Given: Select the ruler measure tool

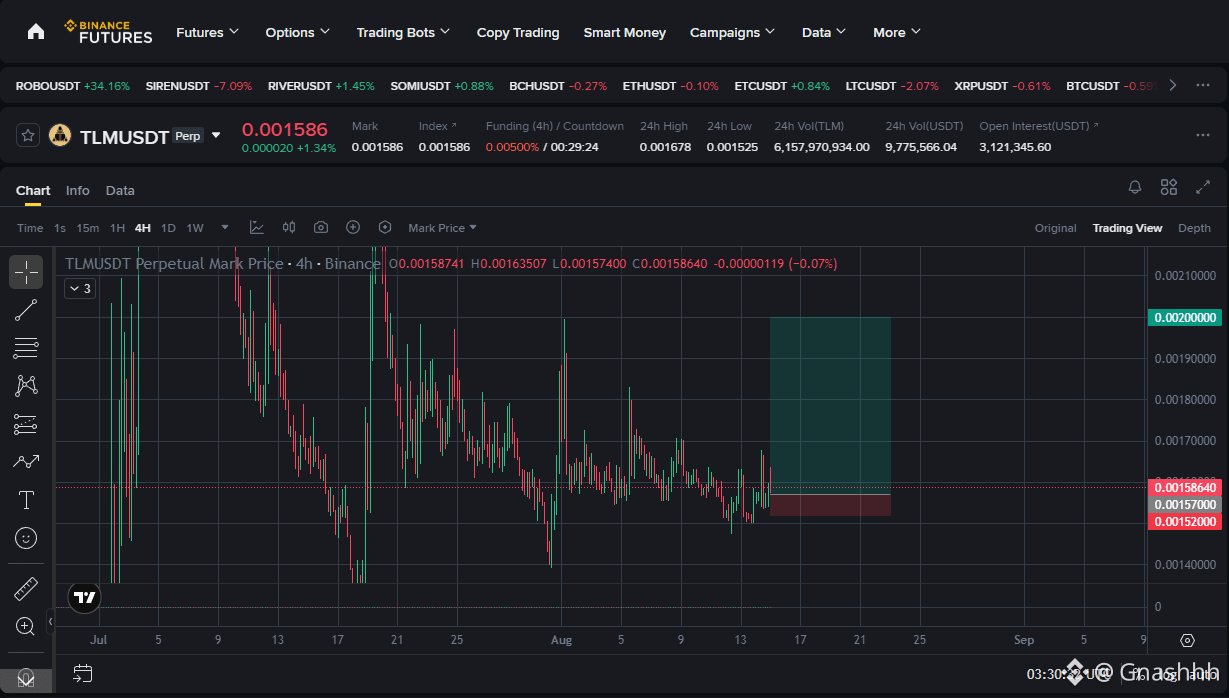Looking at the screenshot, I should coord(26,589).
